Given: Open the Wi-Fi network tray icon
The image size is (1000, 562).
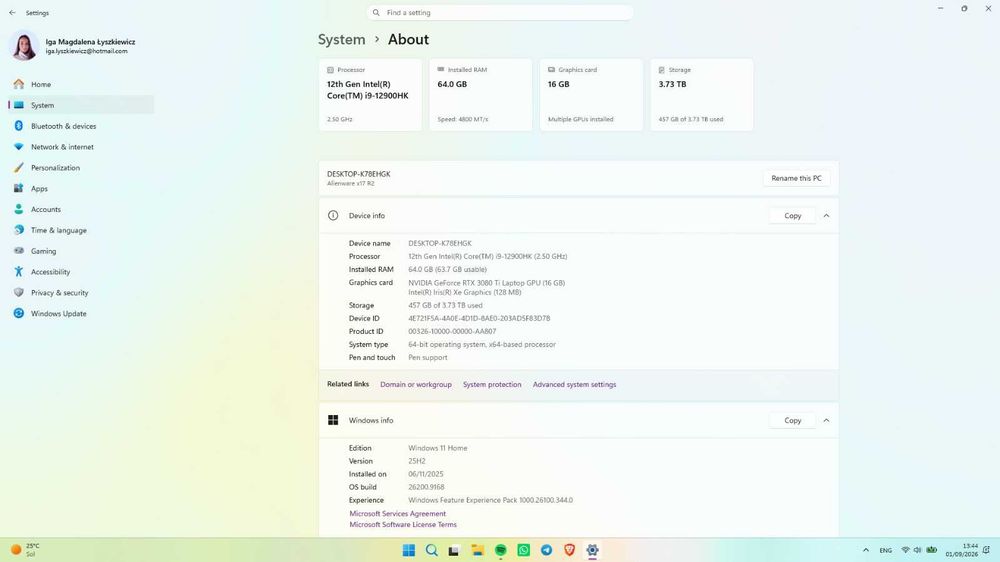Looking at the screenshot, I should [905, 550].
